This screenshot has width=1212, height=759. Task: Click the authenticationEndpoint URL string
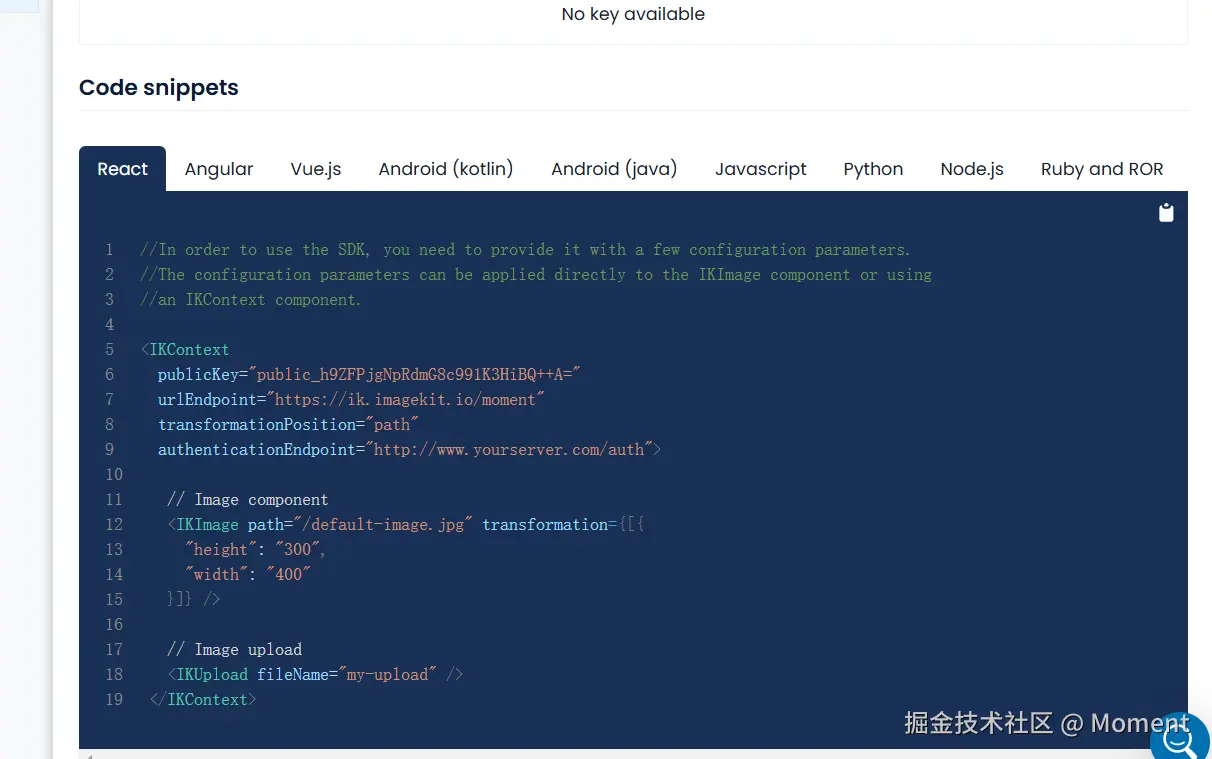(x=509, y=450)
